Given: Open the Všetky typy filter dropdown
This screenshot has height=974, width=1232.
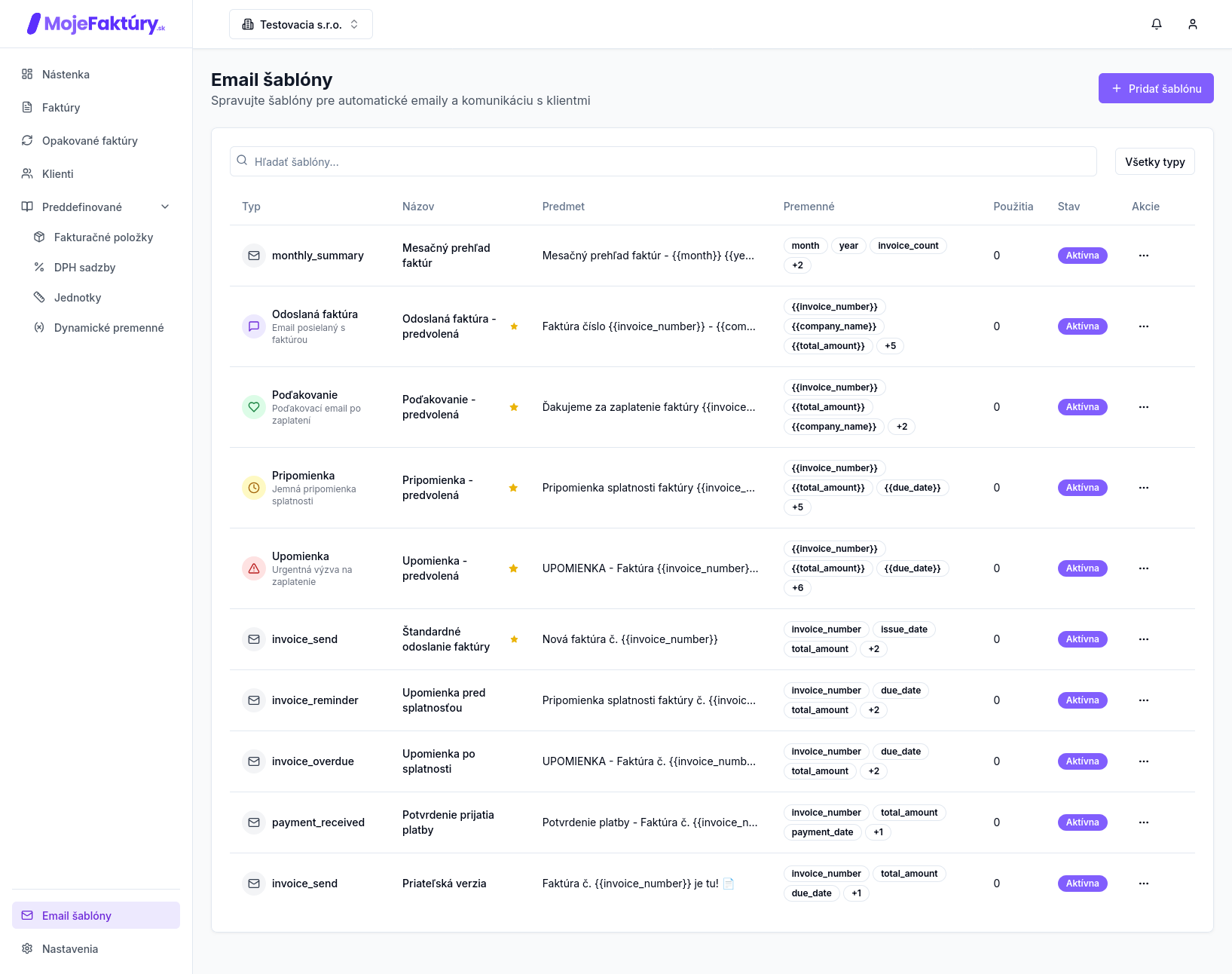Looking at the screenshot, I should (x=1154, y=161).
